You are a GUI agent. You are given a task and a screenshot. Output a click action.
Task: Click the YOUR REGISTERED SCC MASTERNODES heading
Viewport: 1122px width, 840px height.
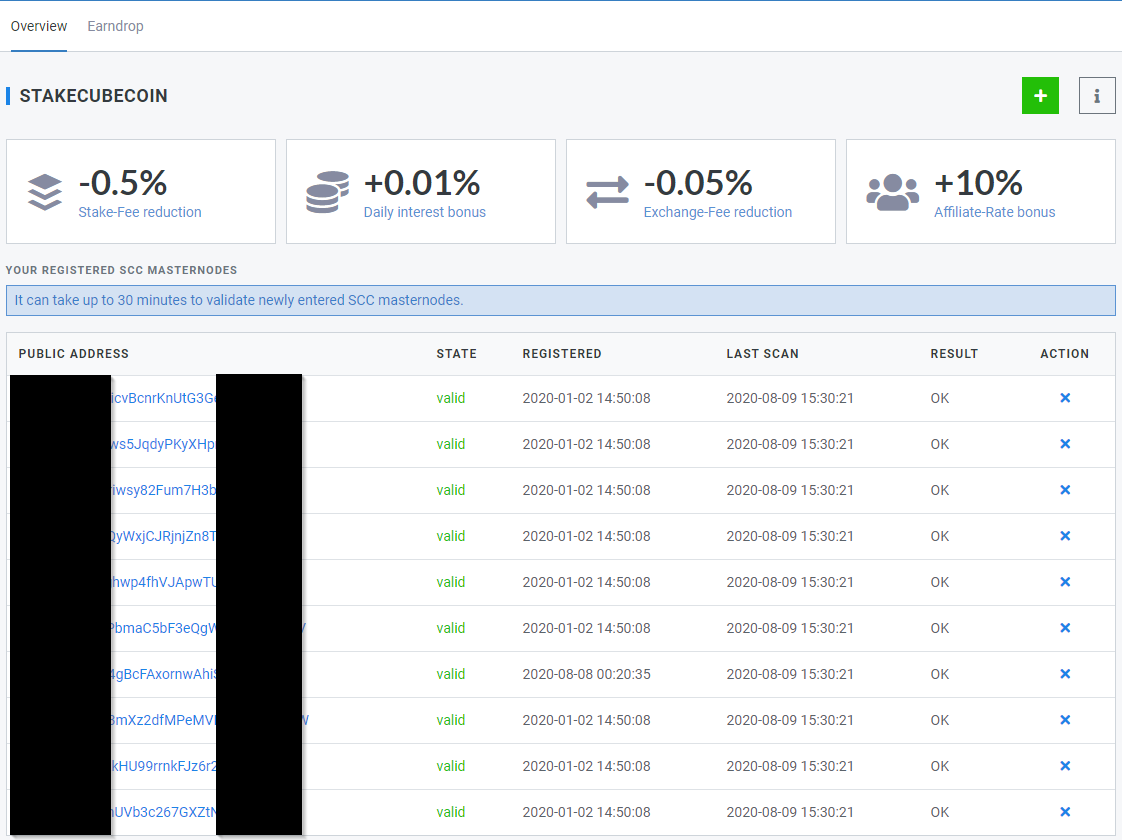tap(122, 270)
